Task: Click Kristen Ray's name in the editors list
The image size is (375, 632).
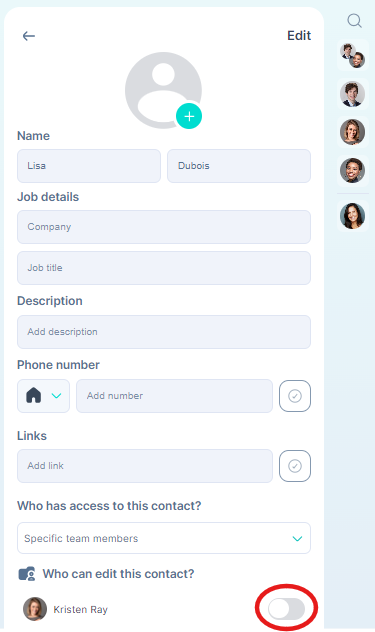Action: coord(81,609)
